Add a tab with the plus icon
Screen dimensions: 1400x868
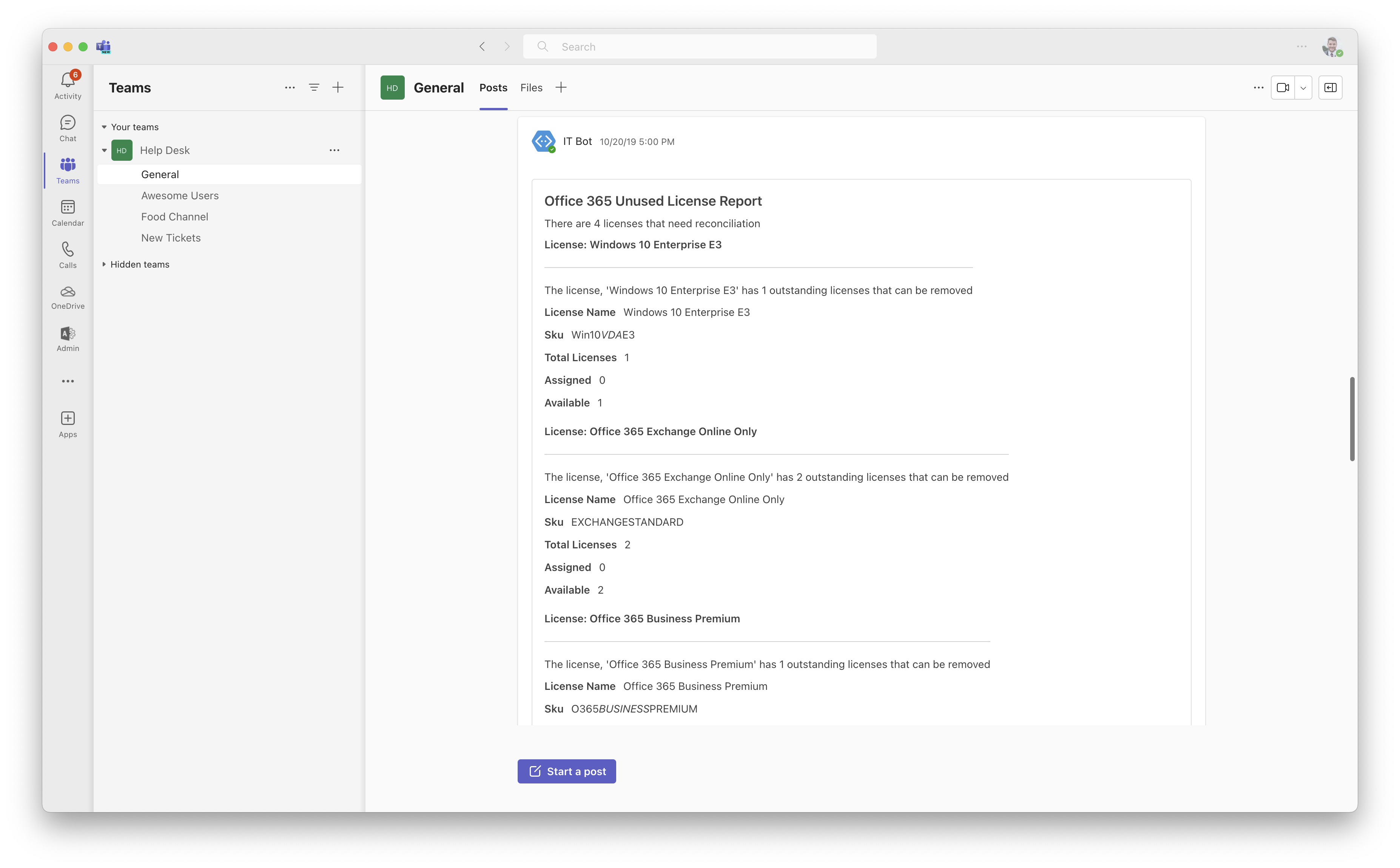(561, 88)
